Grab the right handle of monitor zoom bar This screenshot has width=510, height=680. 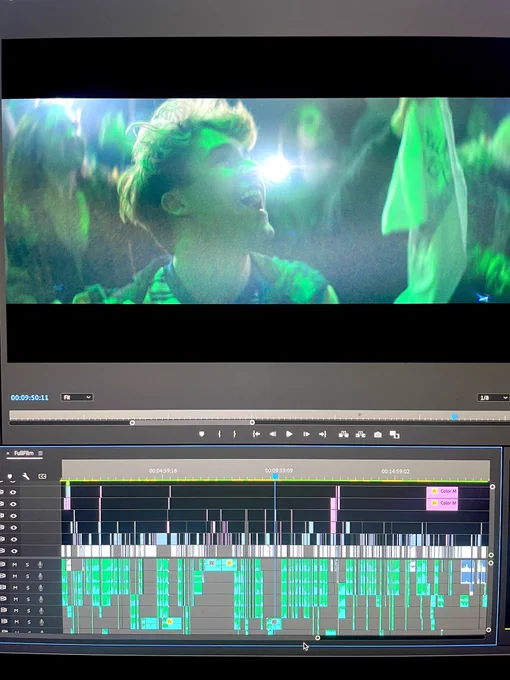(x=252, y=422)
